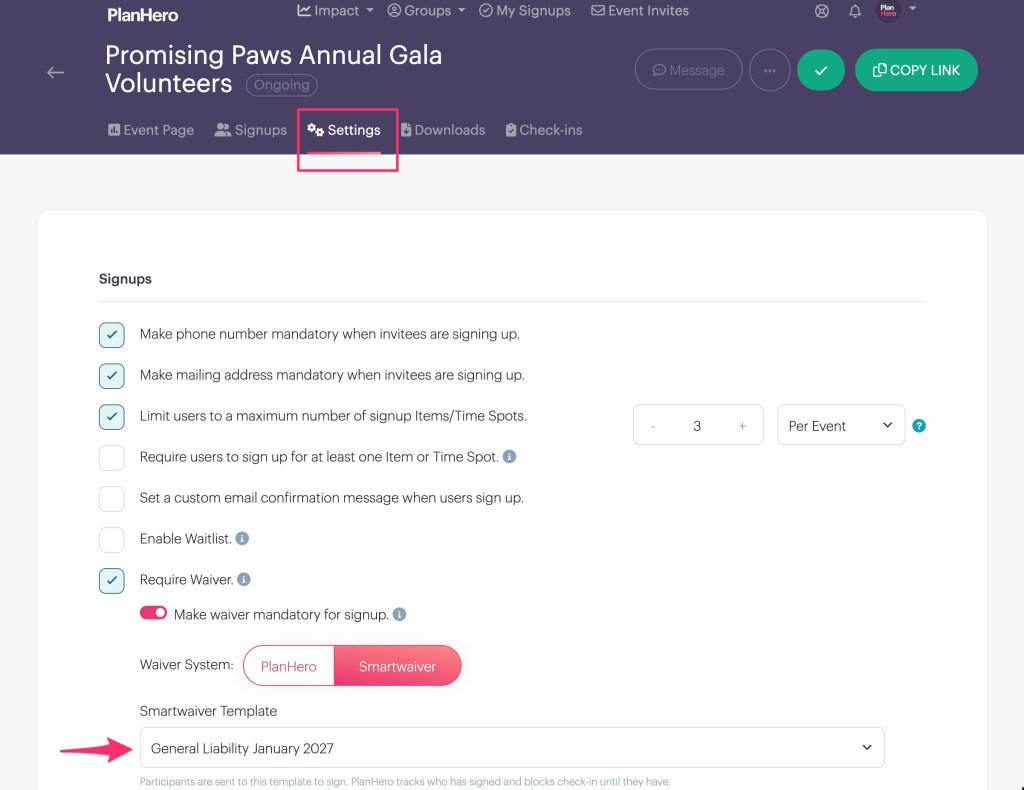Check require at least one Item checkbox

click(112, 458)
